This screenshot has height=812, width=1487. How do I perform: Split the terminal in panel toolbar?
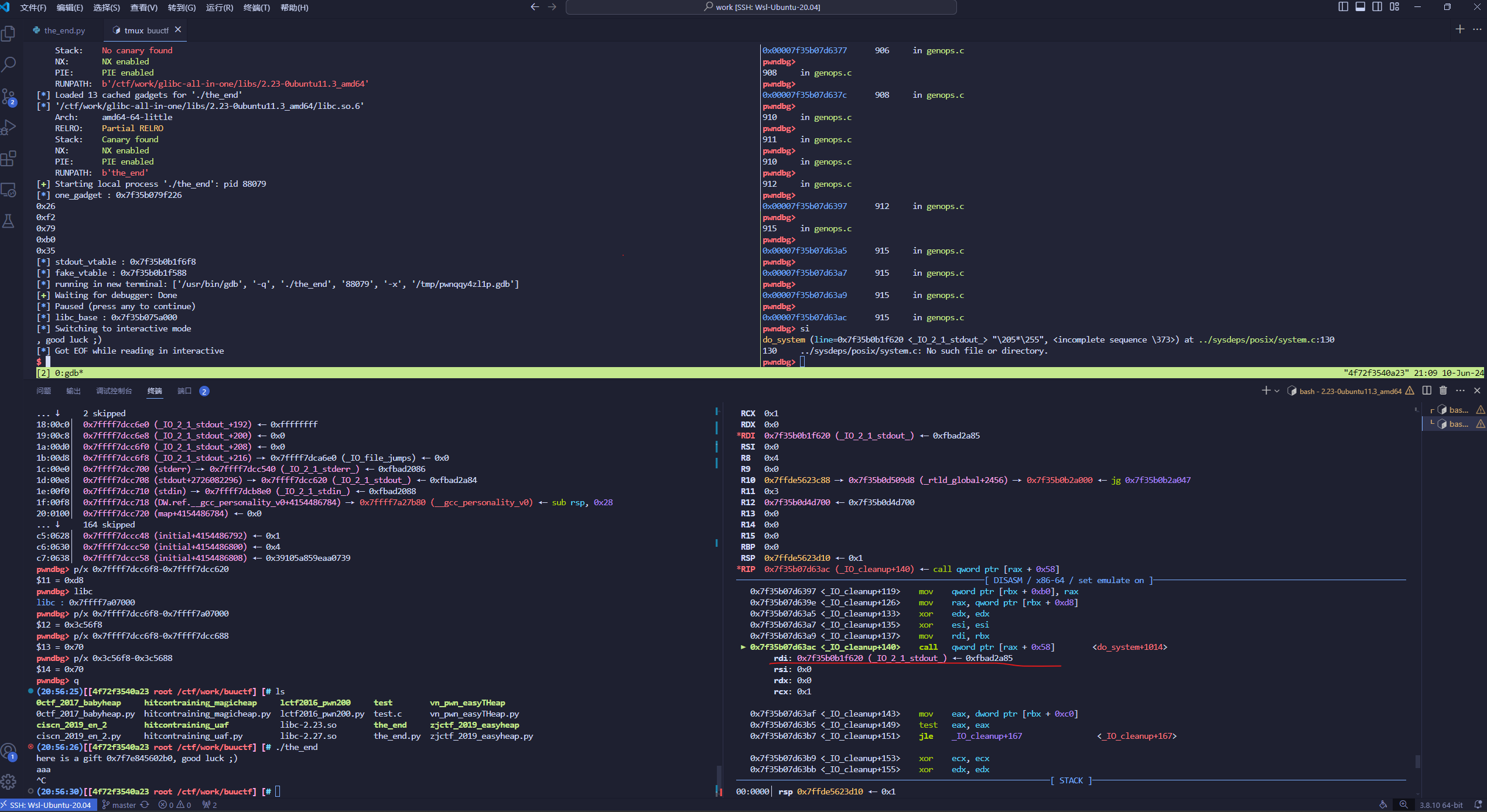point(1427,390)
